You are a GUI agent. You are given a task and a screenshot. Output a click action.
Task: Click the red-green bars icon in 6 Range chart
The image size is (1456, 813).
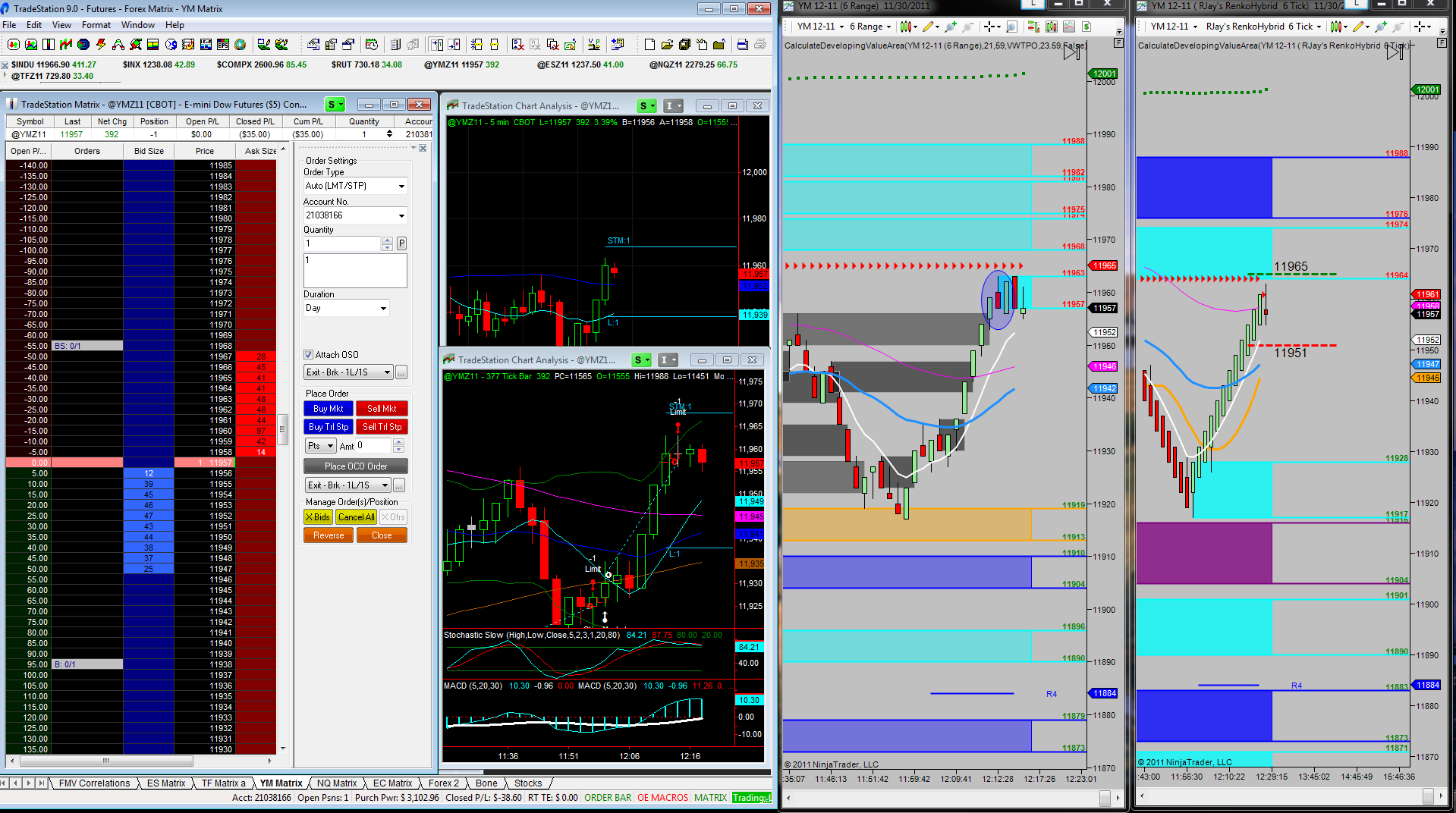point(1033,27)
